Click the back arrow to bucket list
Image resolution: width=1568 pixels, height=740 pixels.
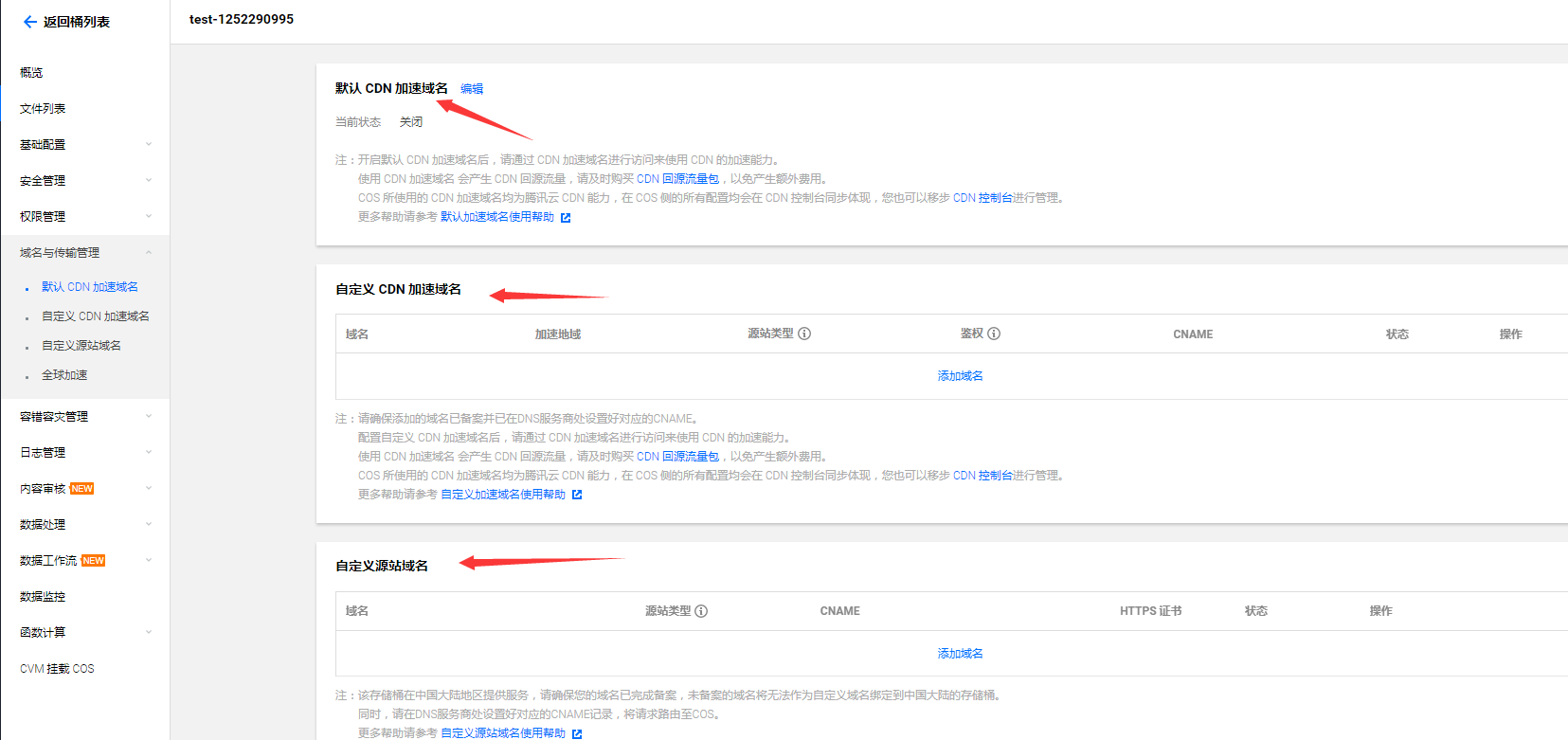[29, 22]
